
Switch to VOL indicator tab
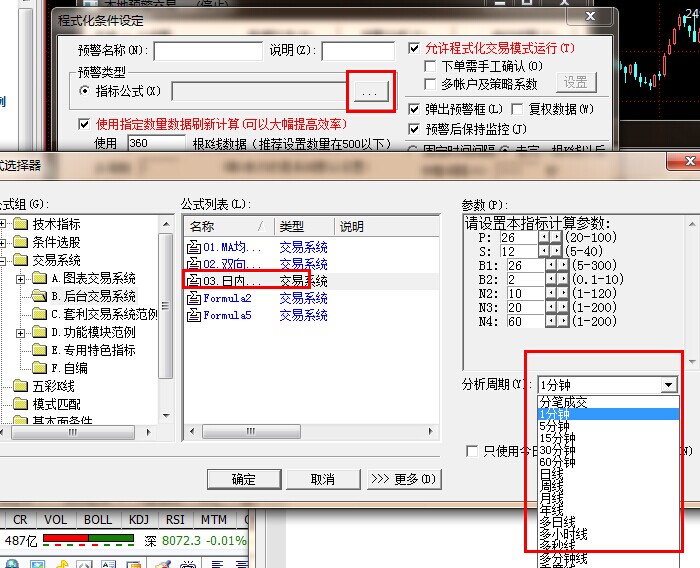55,520
